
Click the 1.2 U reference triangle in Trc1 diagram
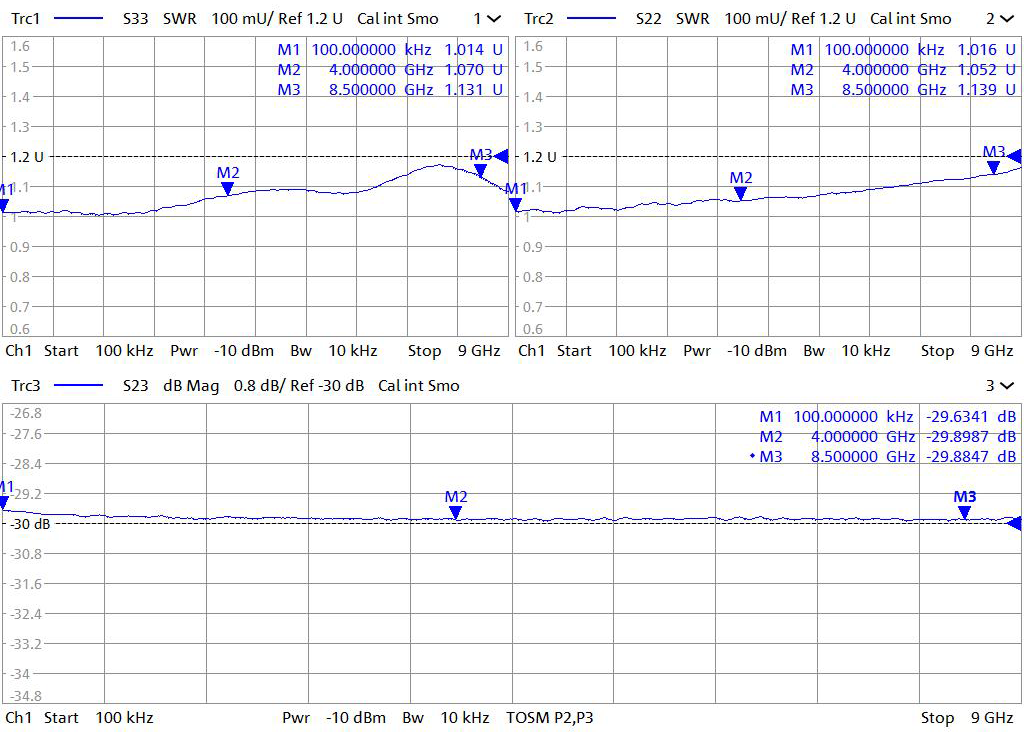502,156
